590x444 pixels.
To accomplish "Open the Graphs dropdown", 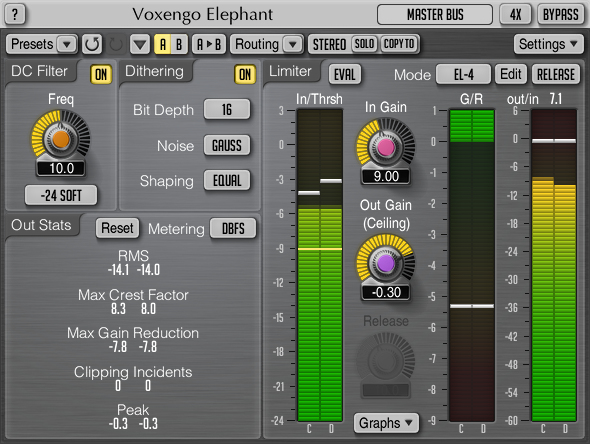I will (386, 423).
